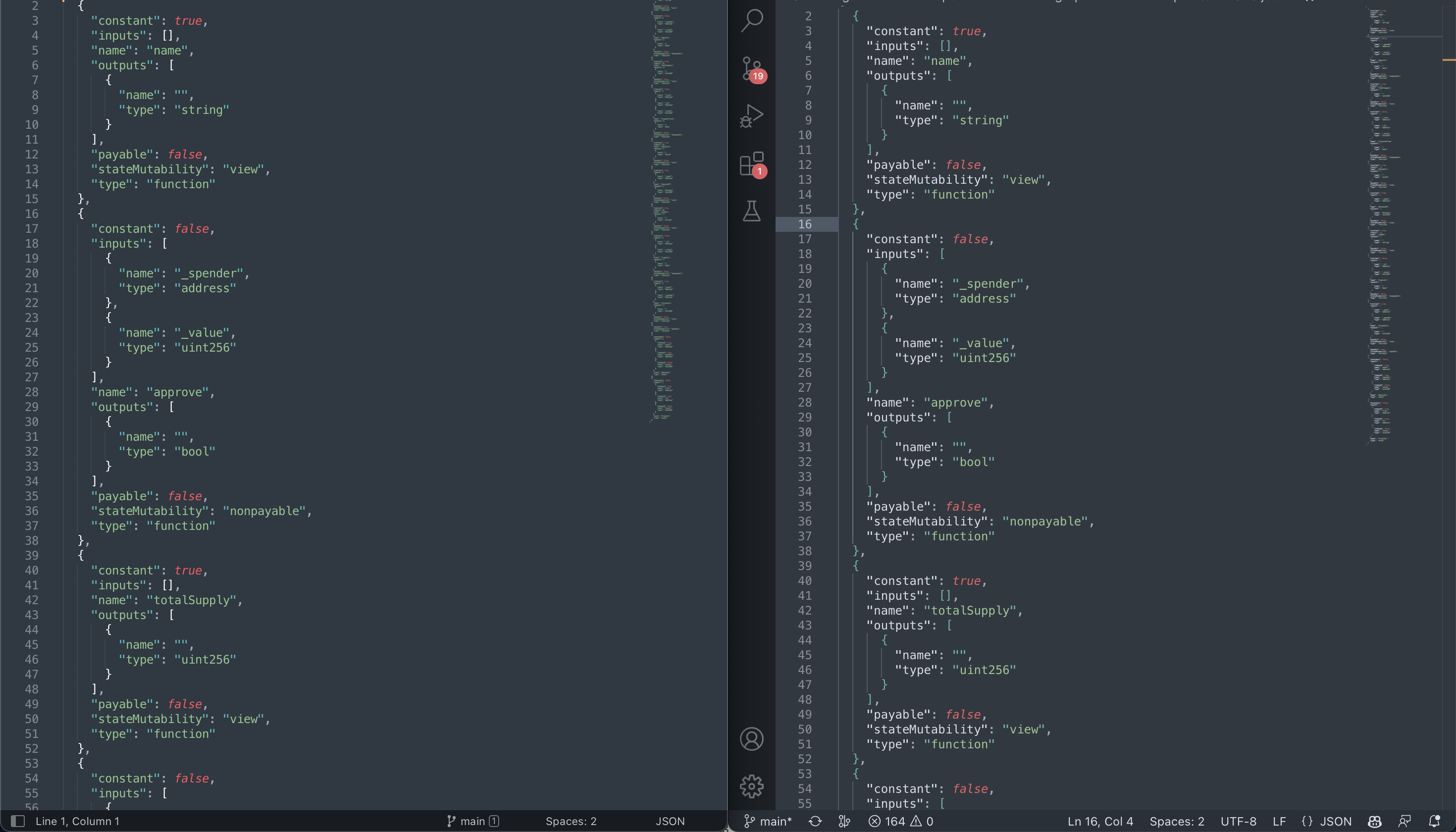The image size is (1456, 832).
Task: Change UTF-8 file encoding
Action: click(1238, 821)
